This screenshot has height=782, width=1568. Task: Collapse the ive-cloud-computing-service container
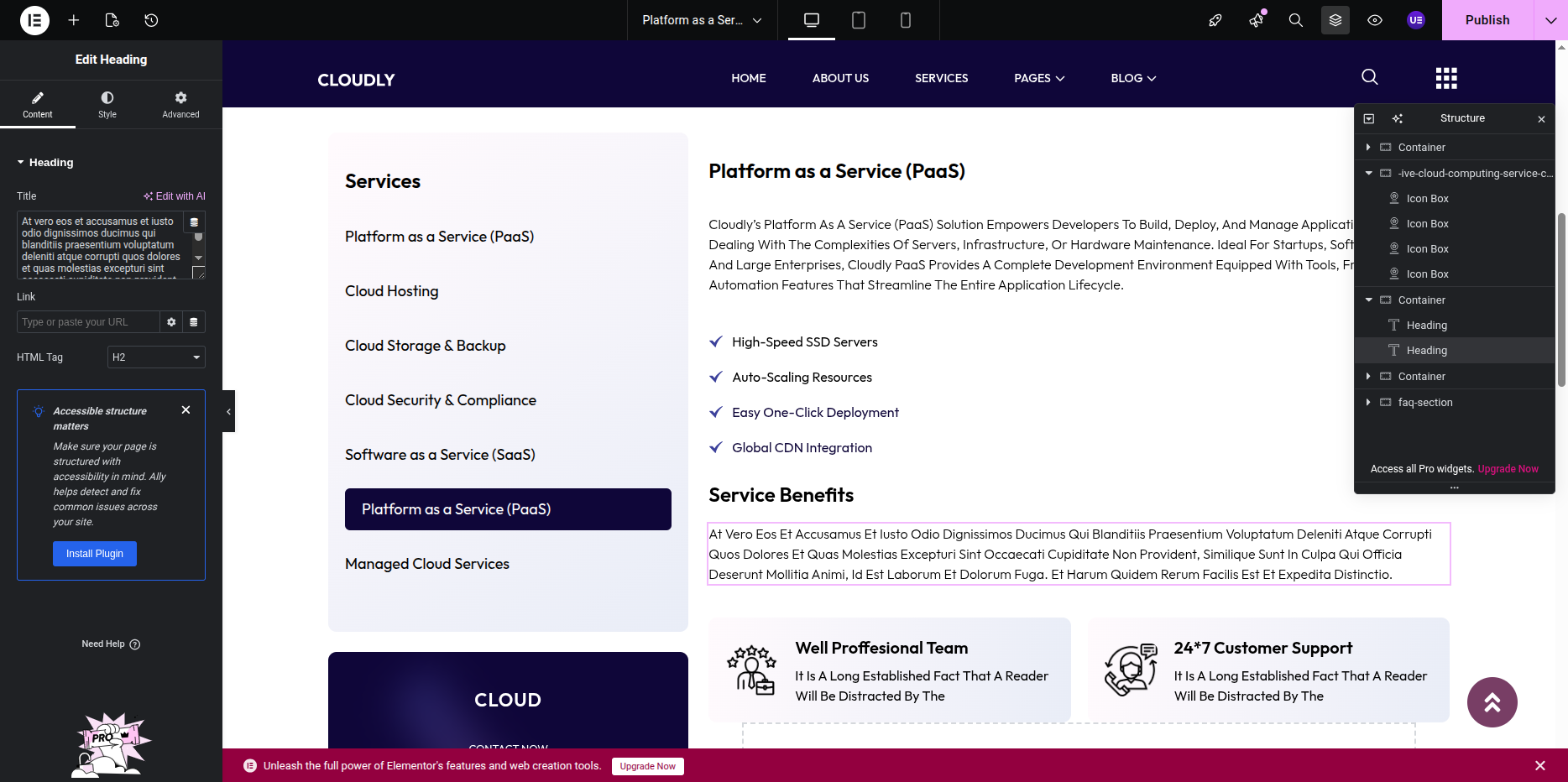tap(1368, 173)
